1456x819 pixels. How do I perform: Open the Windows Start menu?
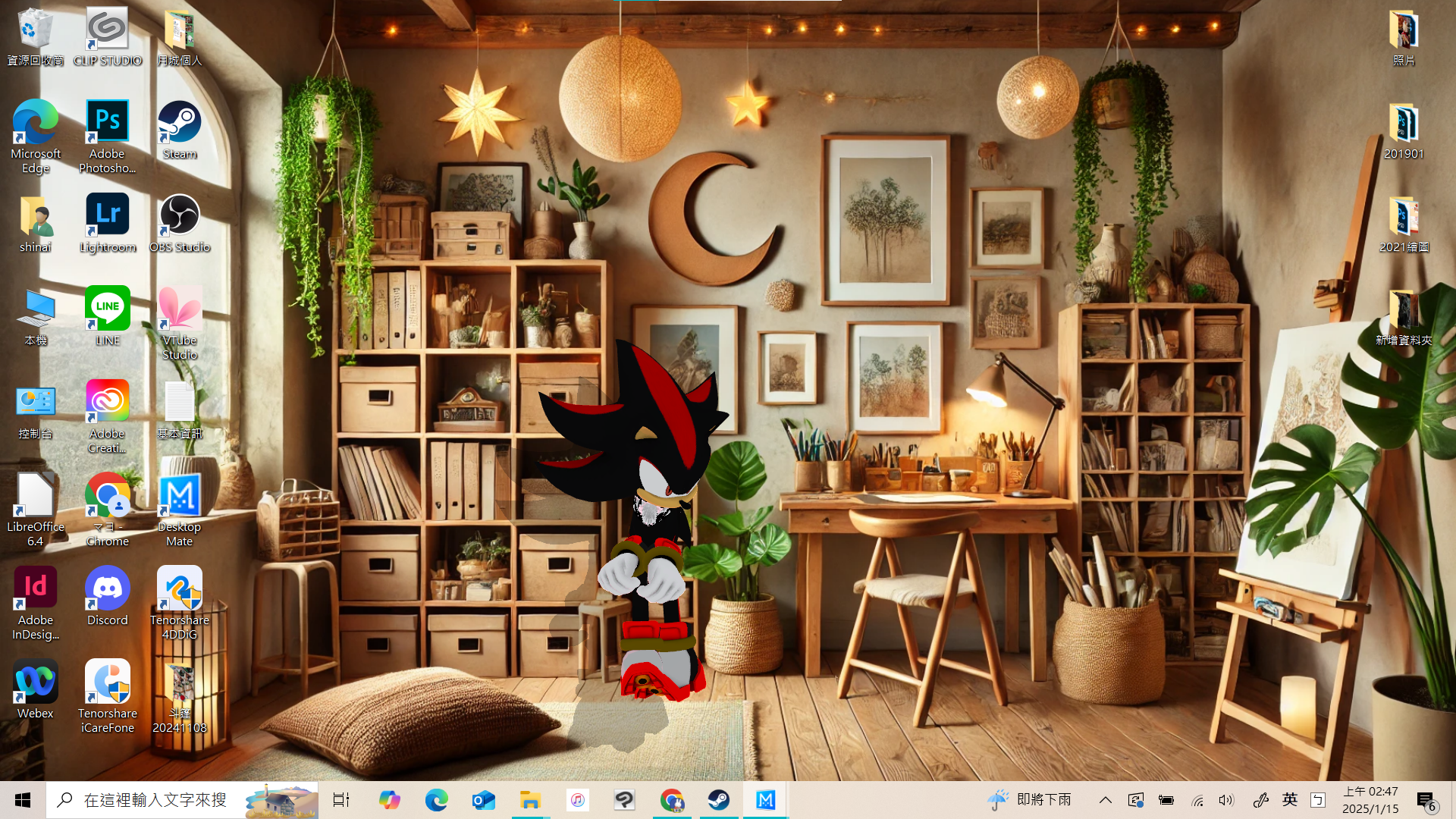point(23,800)
